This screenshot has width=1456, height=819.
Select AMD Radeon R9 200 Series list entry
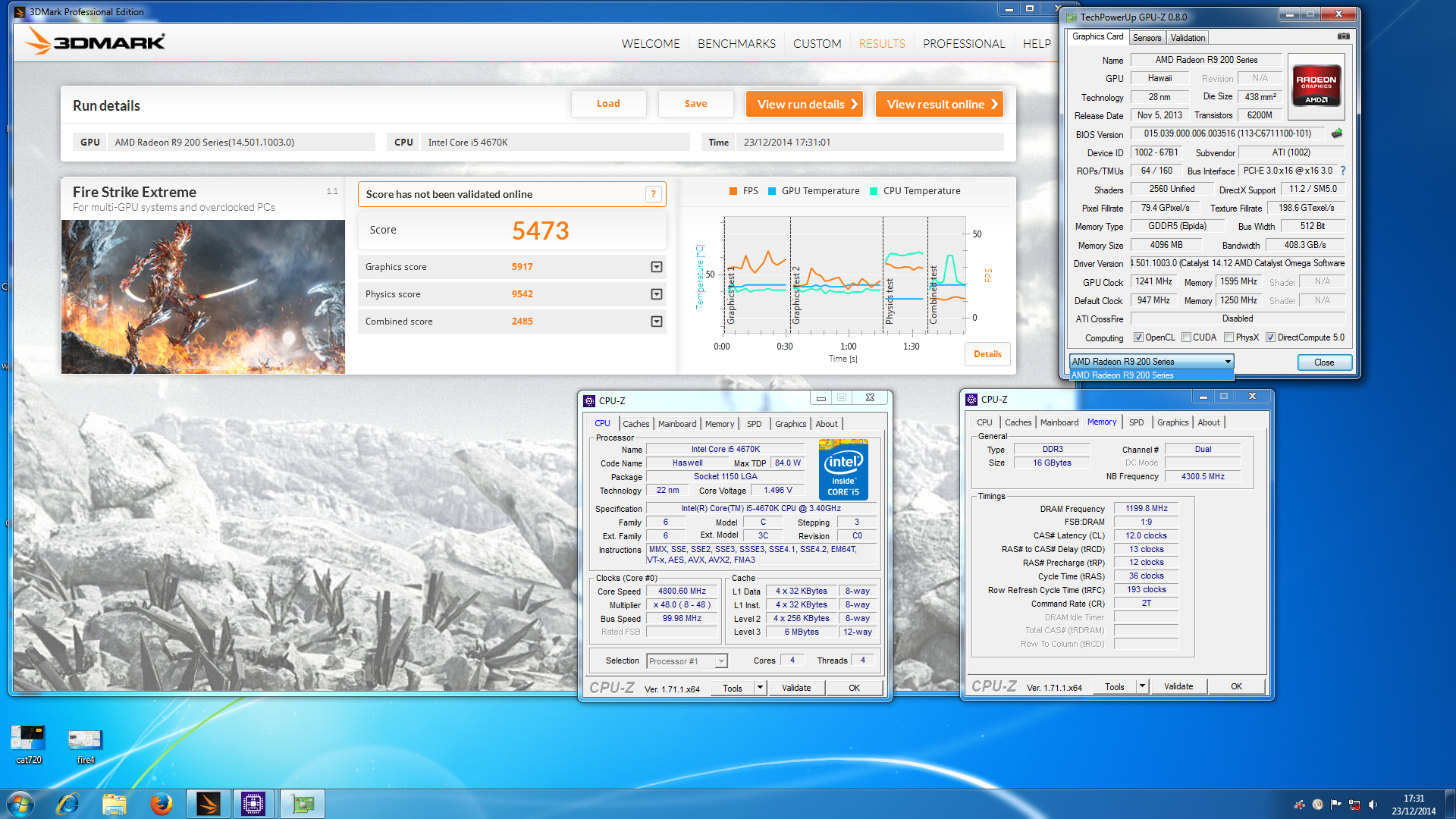coord(1152,375)
